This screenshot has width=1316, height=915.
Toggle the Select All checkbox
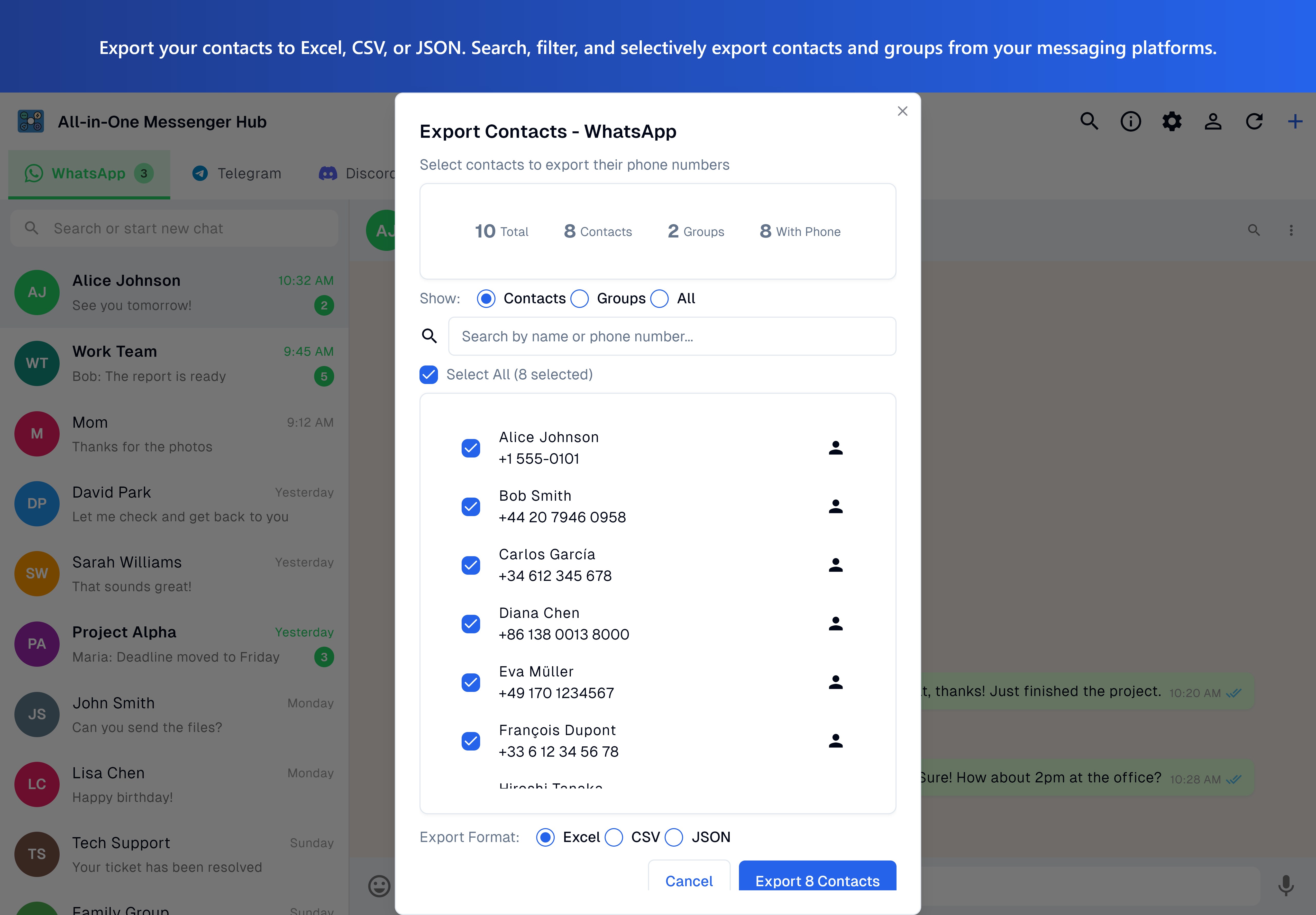[429, 374]
